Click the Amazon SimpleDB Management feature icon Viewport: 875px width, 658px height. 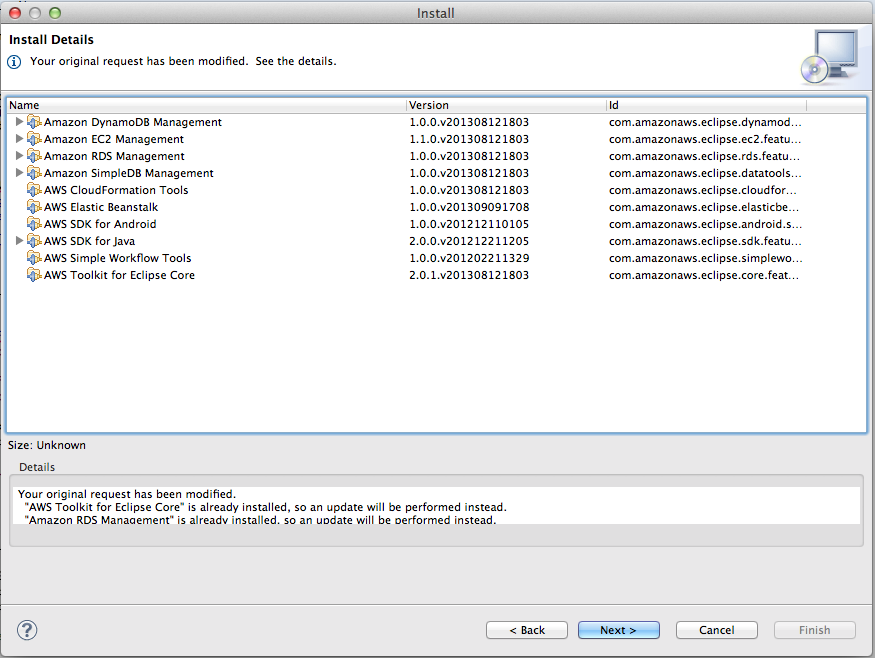point(34,173)
